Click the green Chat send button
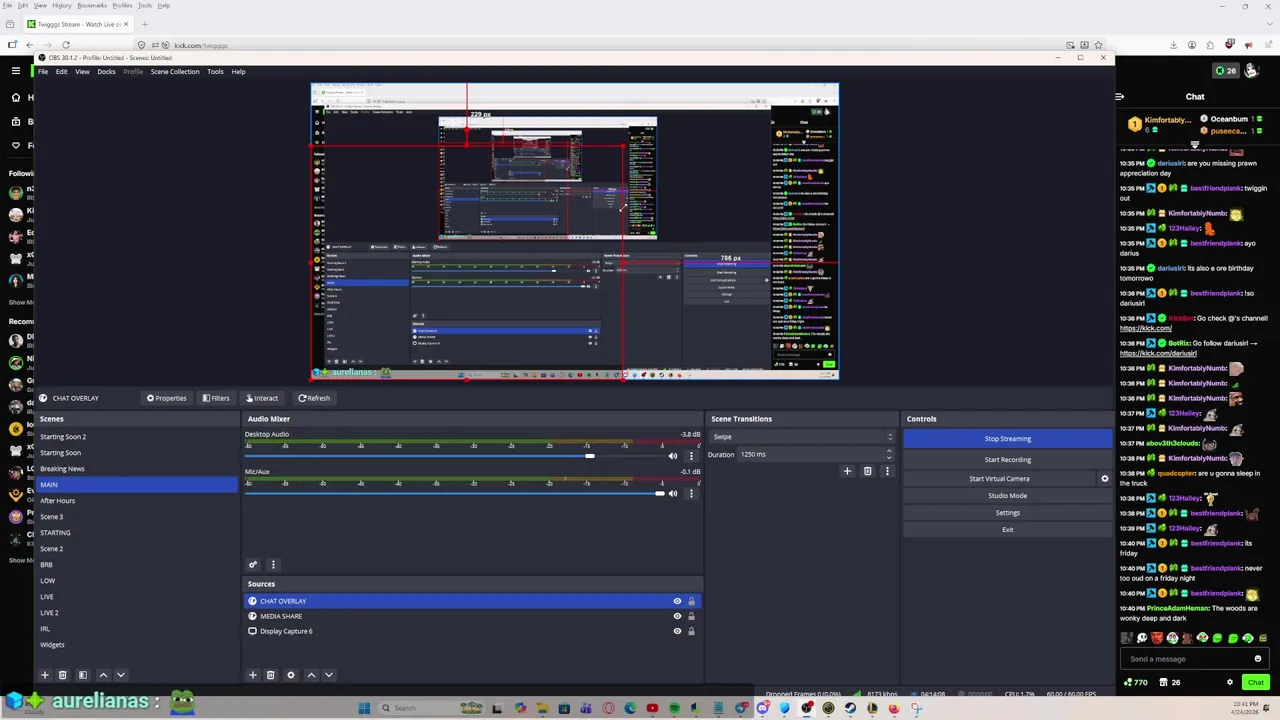This screenshot has width=1280, height=720. (1256, 682)
